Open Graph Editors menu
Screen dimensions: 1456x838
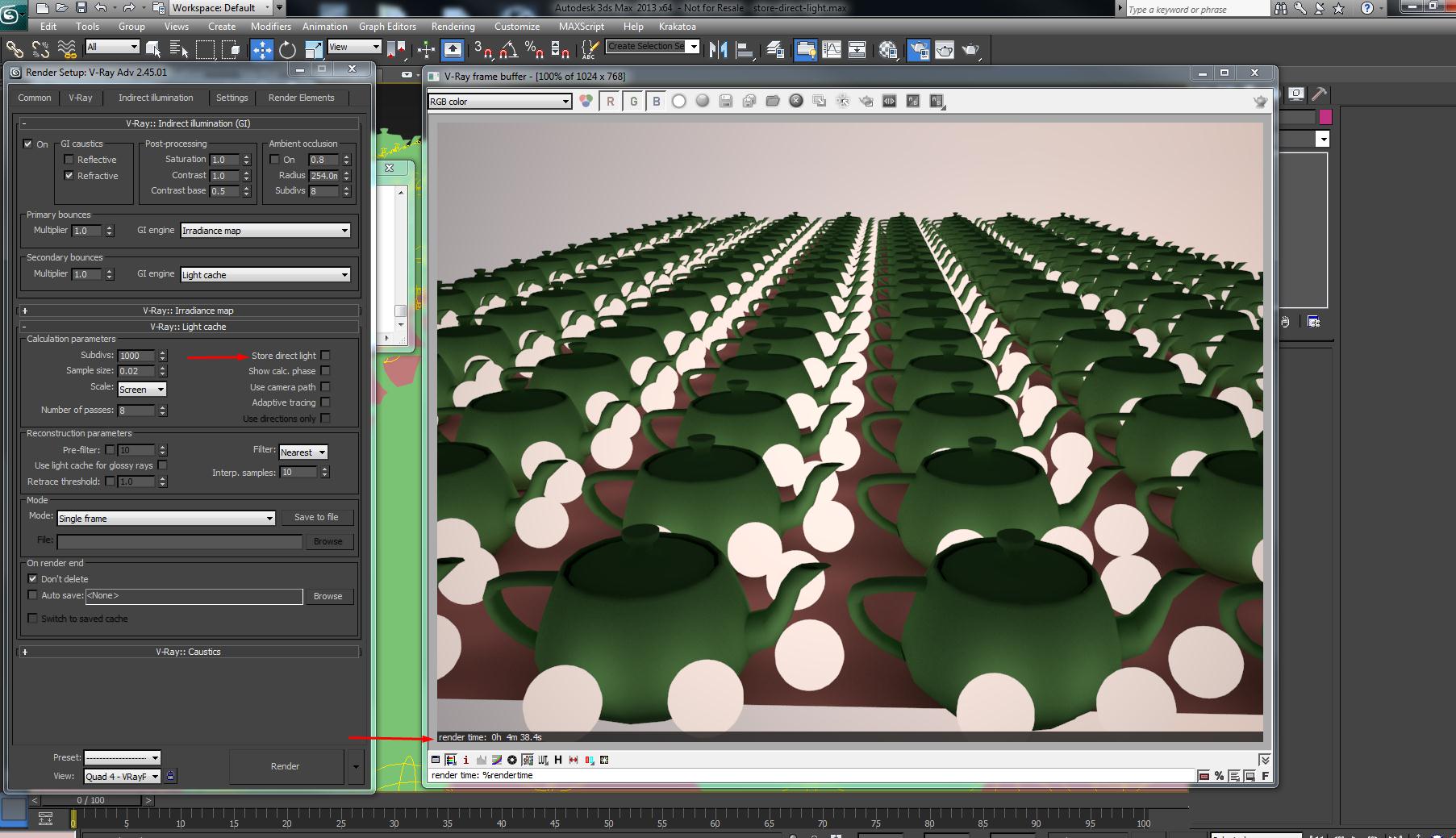pyautogui.click(x=387, y=27)
